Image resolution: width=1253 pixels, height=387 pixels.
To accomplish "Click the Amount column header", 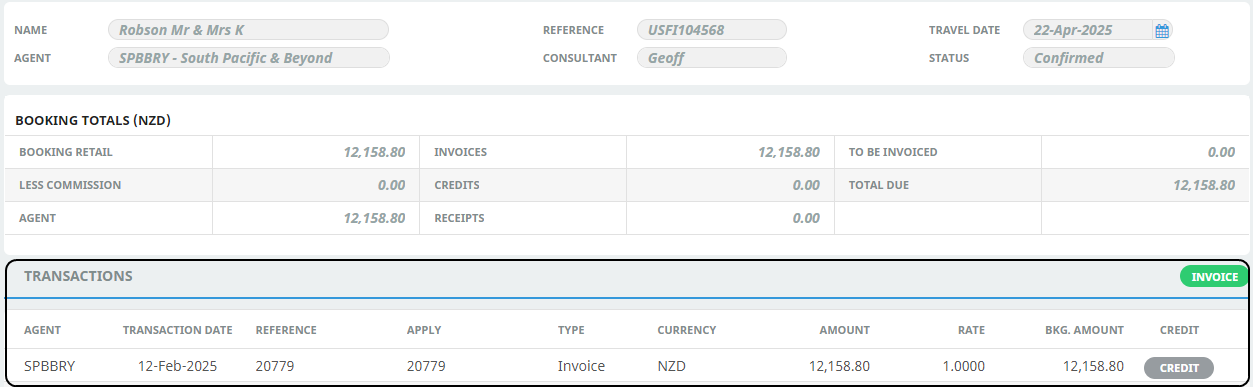I will pos(845,330).
